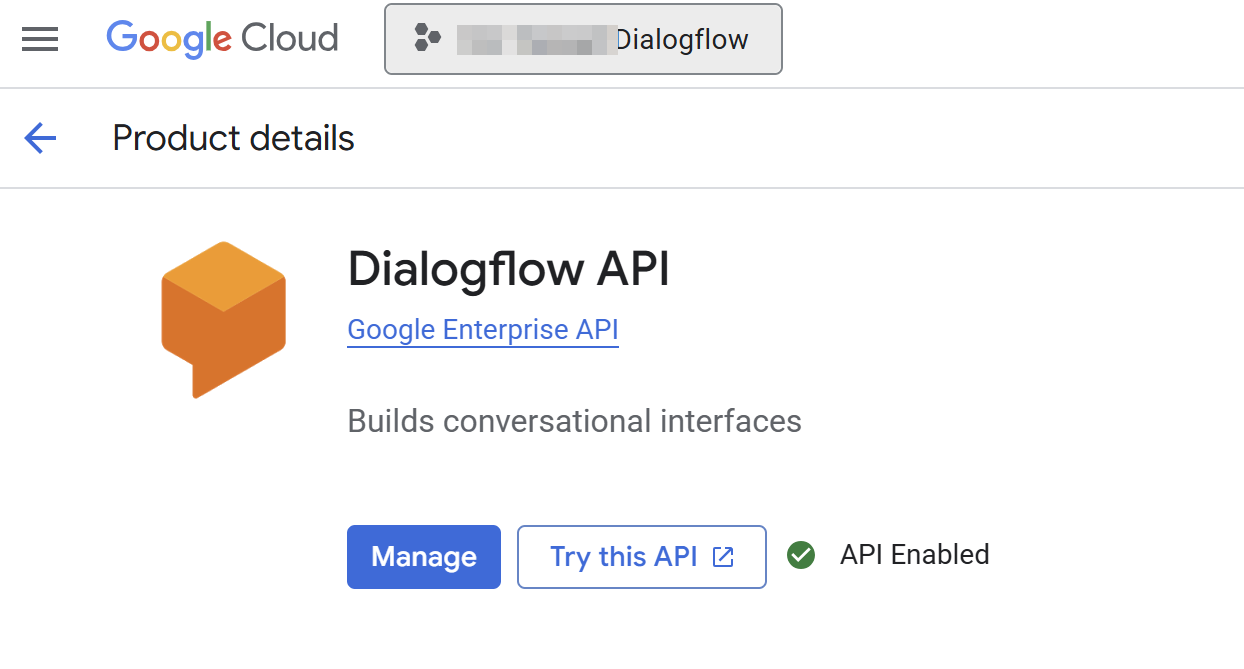Screen dimensions: 1244x669
Task: Open the hamburger navigation menu
Action: coord(40,39)
